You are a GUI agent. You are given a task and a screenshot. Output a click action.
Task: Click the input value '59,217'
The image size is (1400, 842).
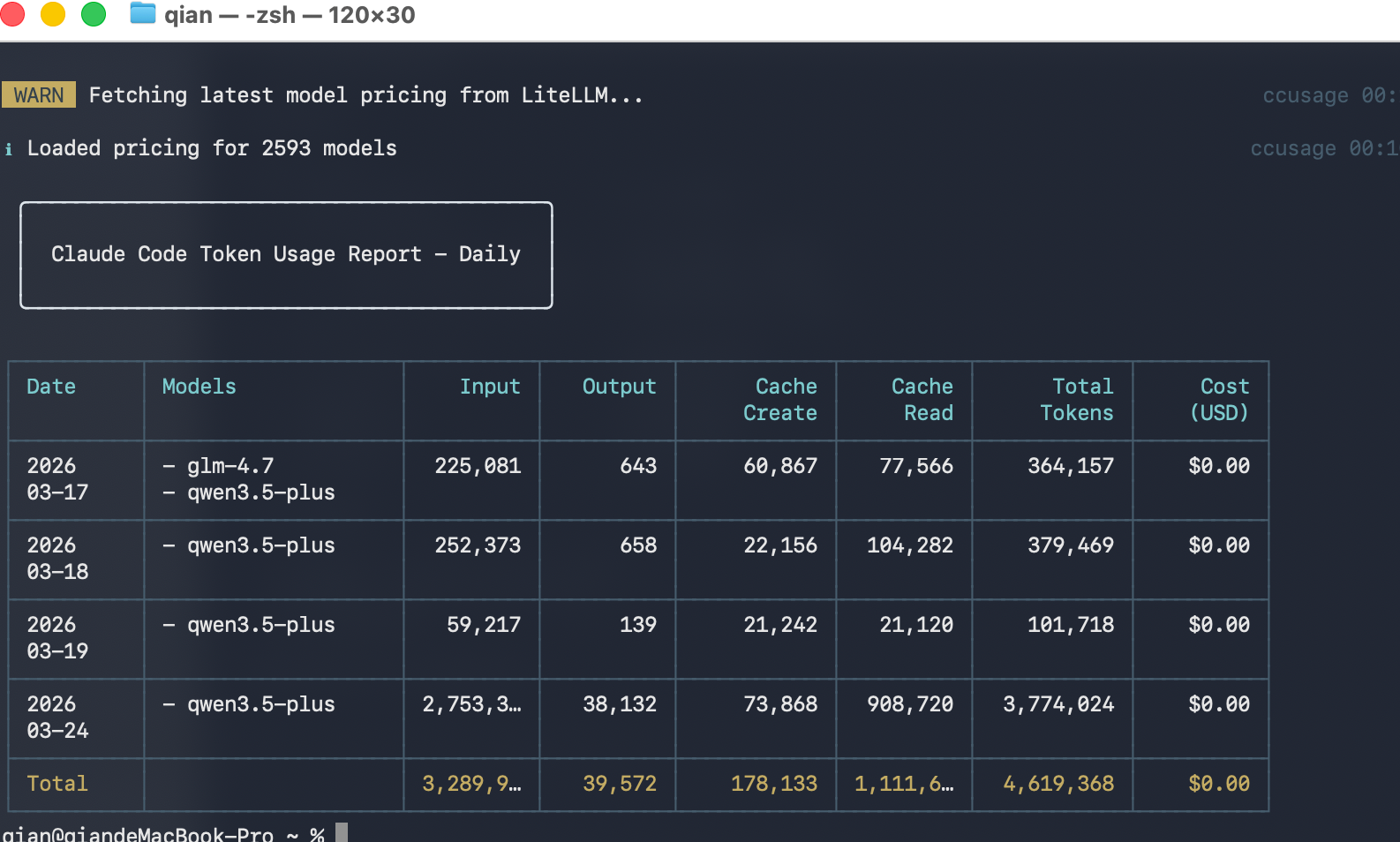(484, 625)
